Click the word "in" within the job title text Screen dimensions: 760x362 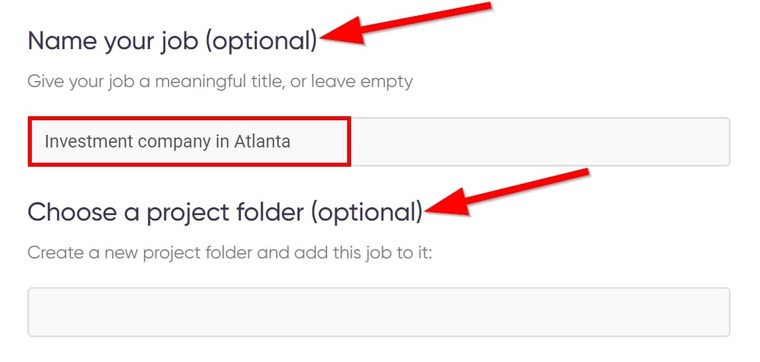(x=222, y=142)
